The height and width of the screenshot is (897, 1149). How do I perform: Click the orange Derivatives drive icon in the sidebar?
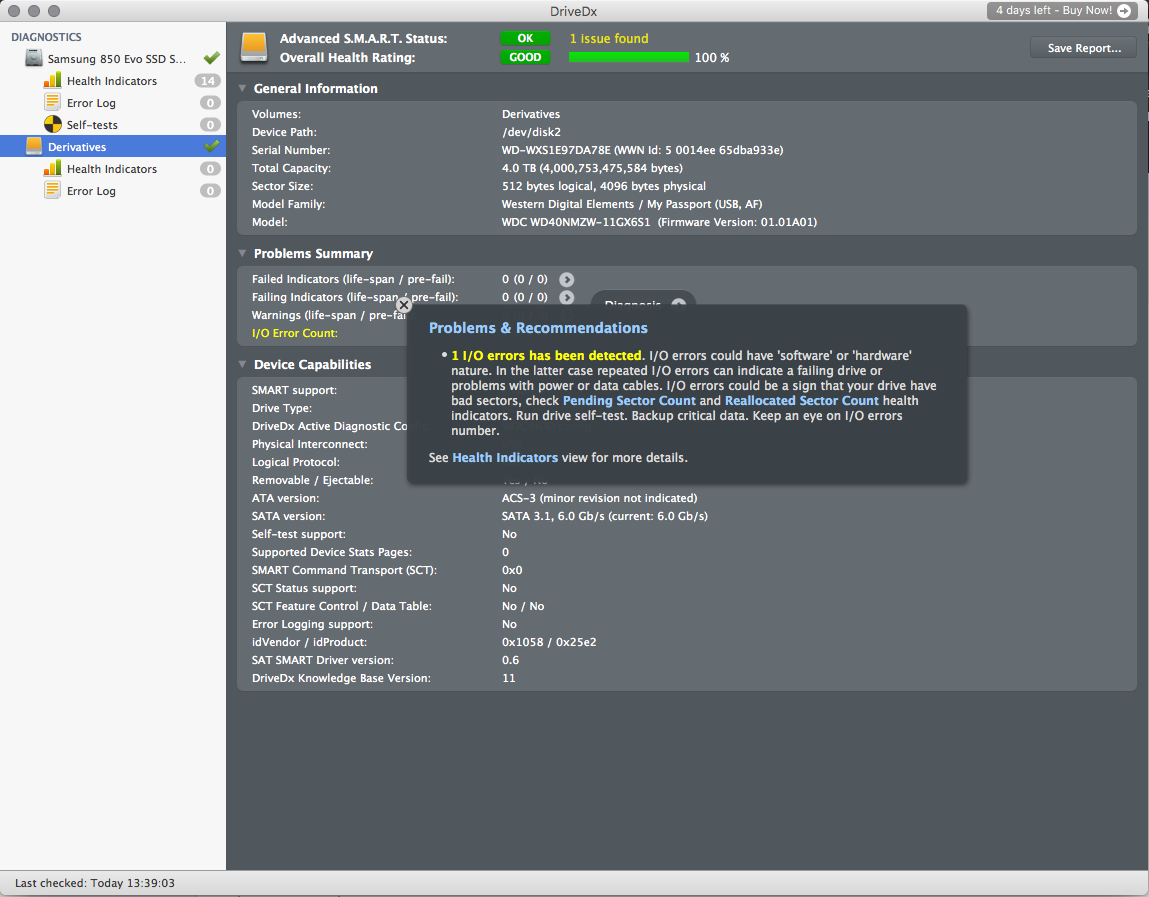[34, 147]
